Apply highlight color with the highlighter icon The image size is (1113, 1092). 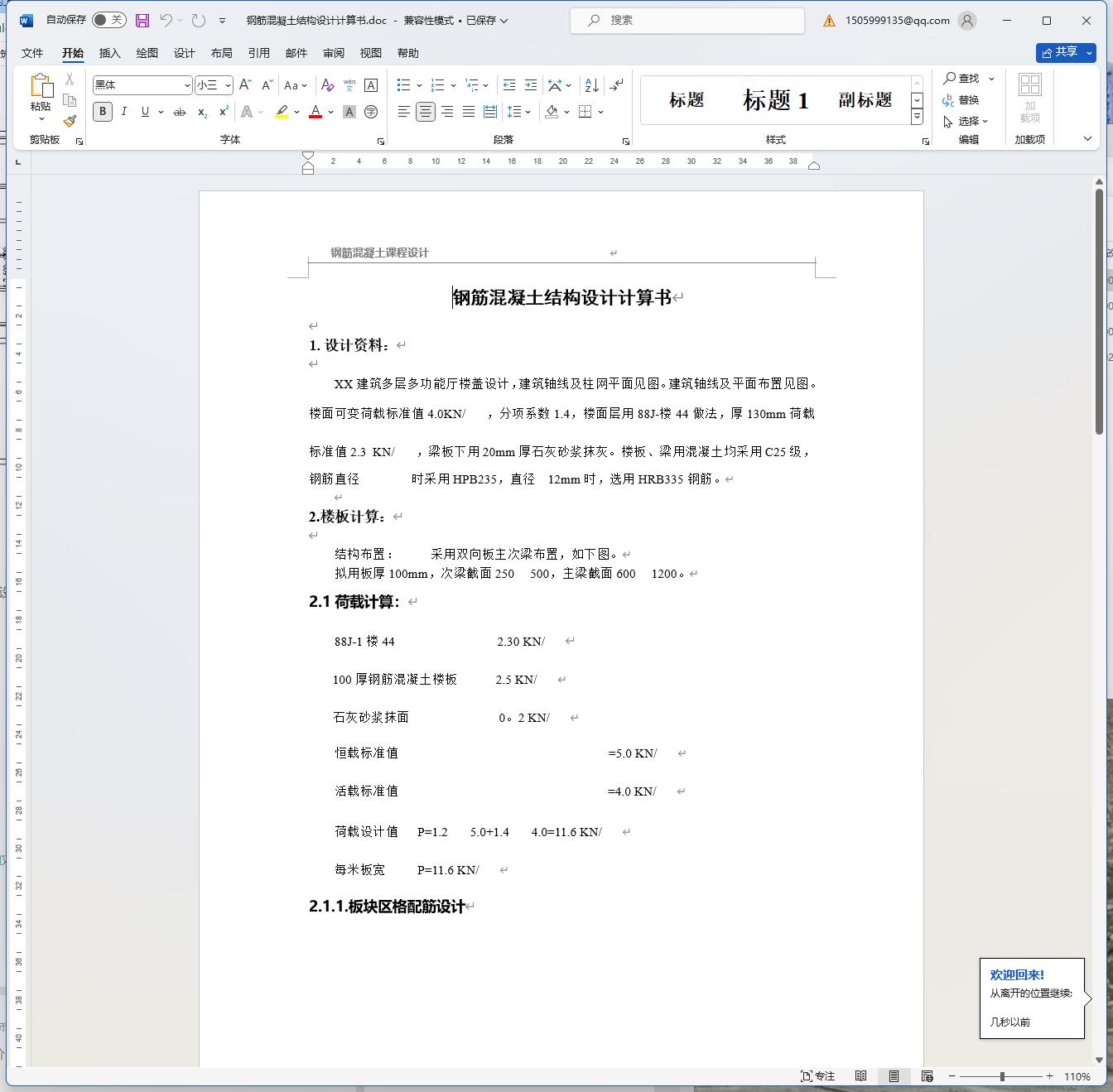282,112
